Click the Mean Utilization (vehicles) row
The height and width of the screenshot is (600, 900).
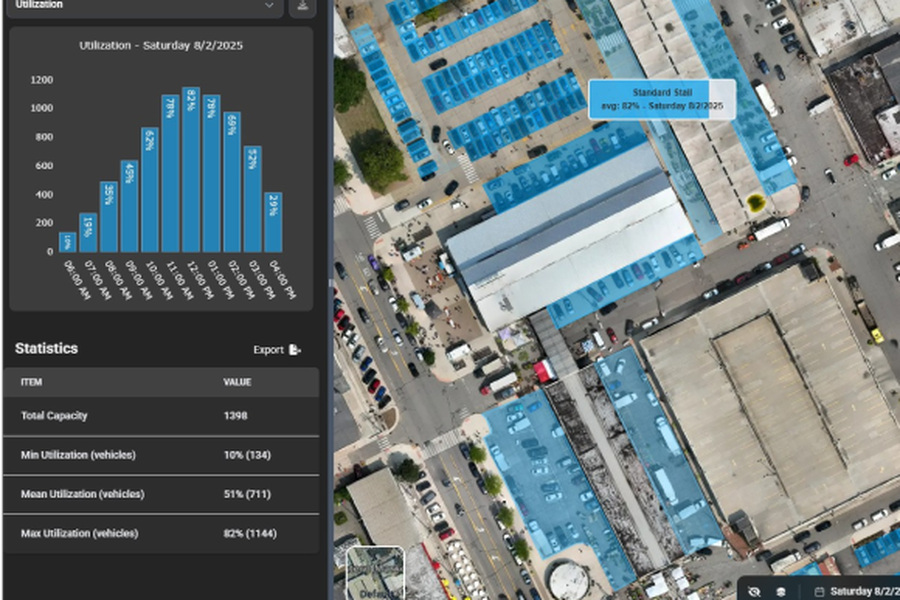[160, 494]
